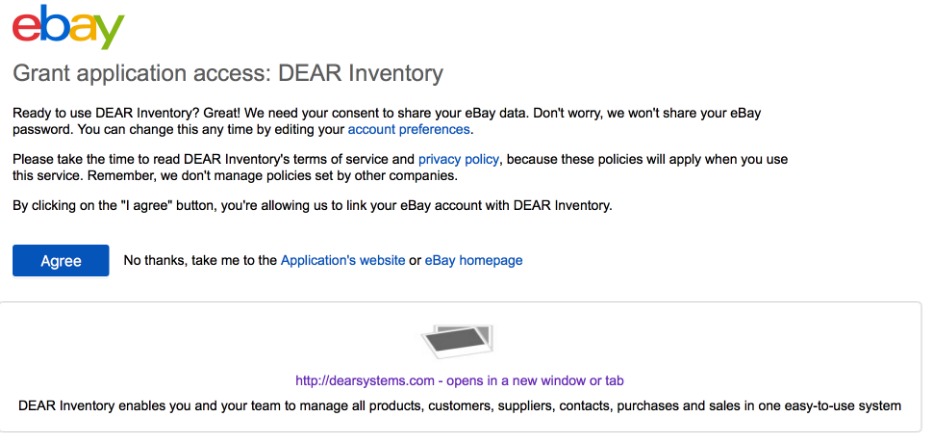
Task: Open the account preferences link
Action: tap(408, 130)
